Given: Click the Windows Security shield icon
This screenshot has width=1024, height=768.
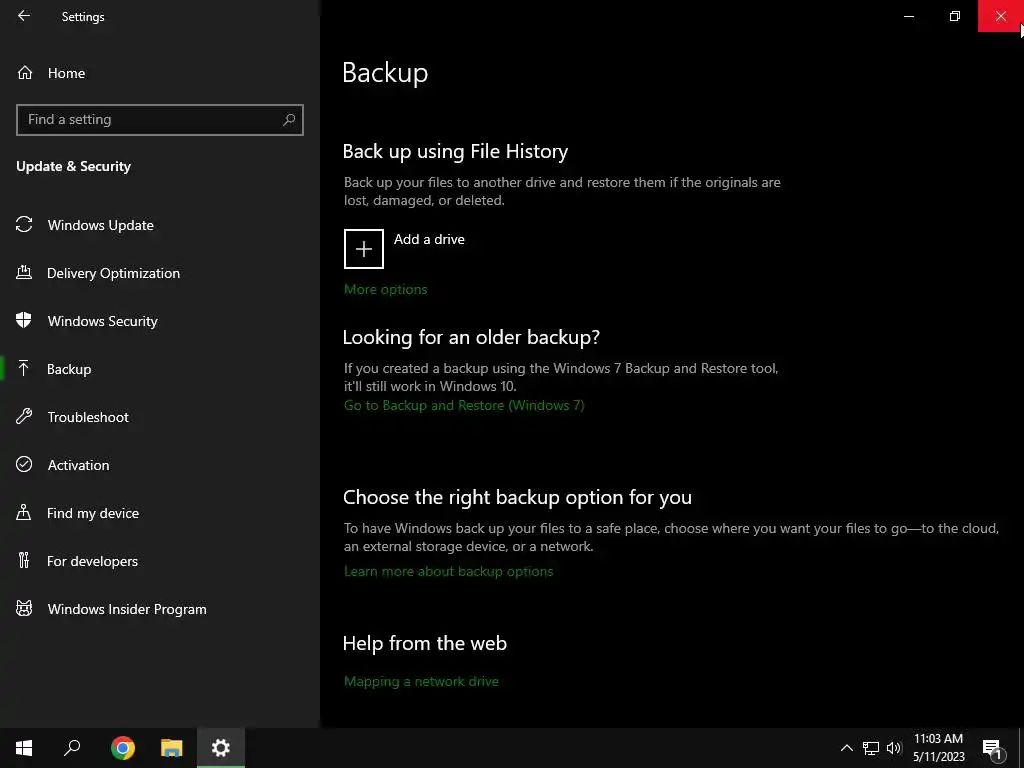Looking at the screenshot, I should pos(24,320).
